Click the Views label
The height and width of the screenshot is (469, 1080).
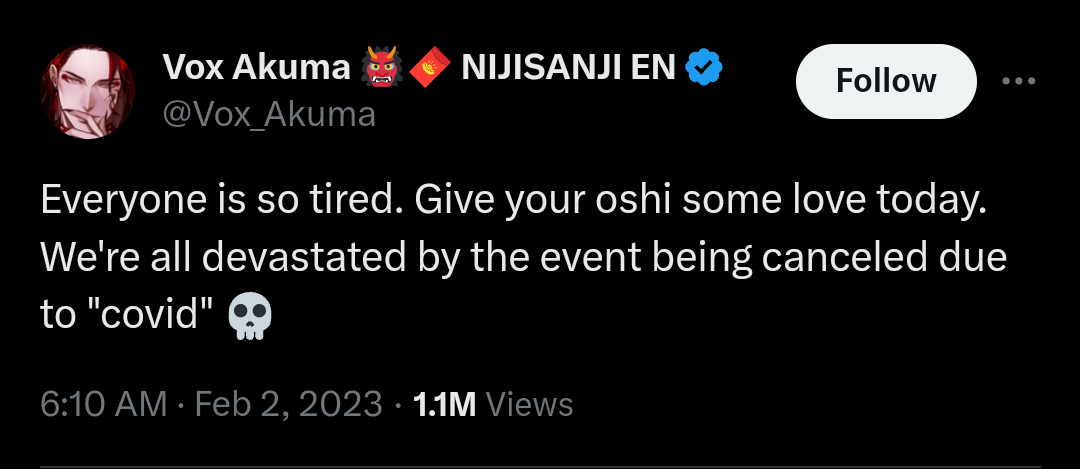click(x=535, y=404)
